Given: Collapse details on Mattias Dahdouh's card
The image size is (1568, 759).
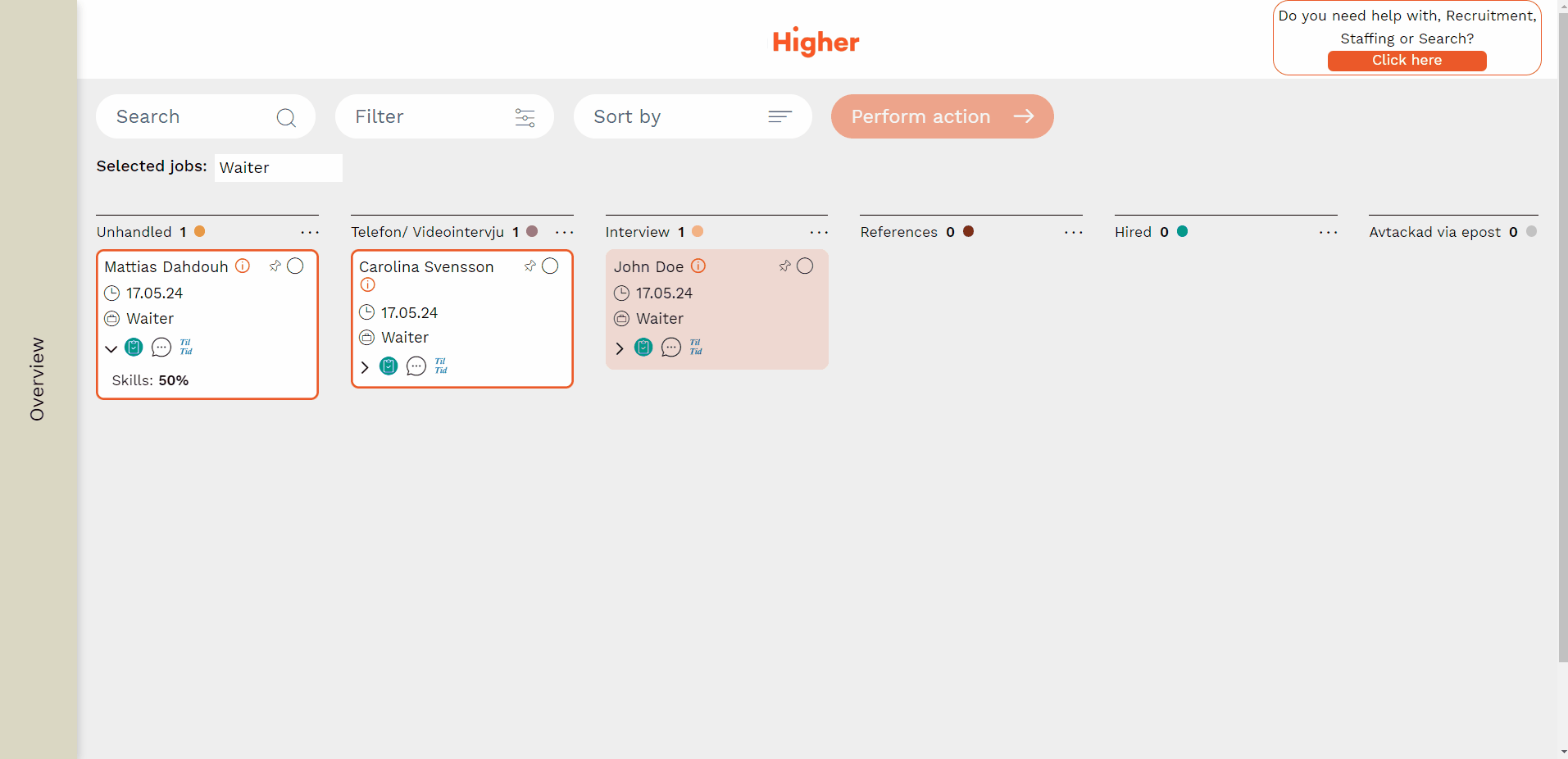Looking at the screenshot, I should point(111,348).
